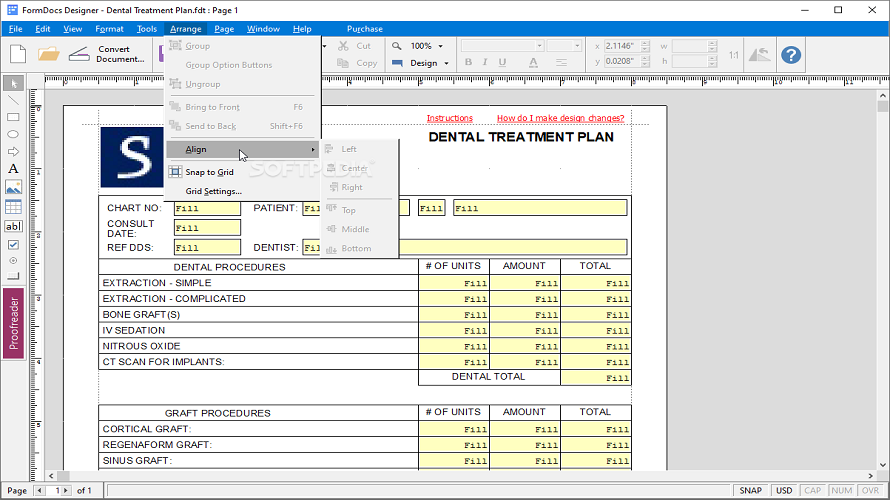Choose the text label 'A' tool

13,169
